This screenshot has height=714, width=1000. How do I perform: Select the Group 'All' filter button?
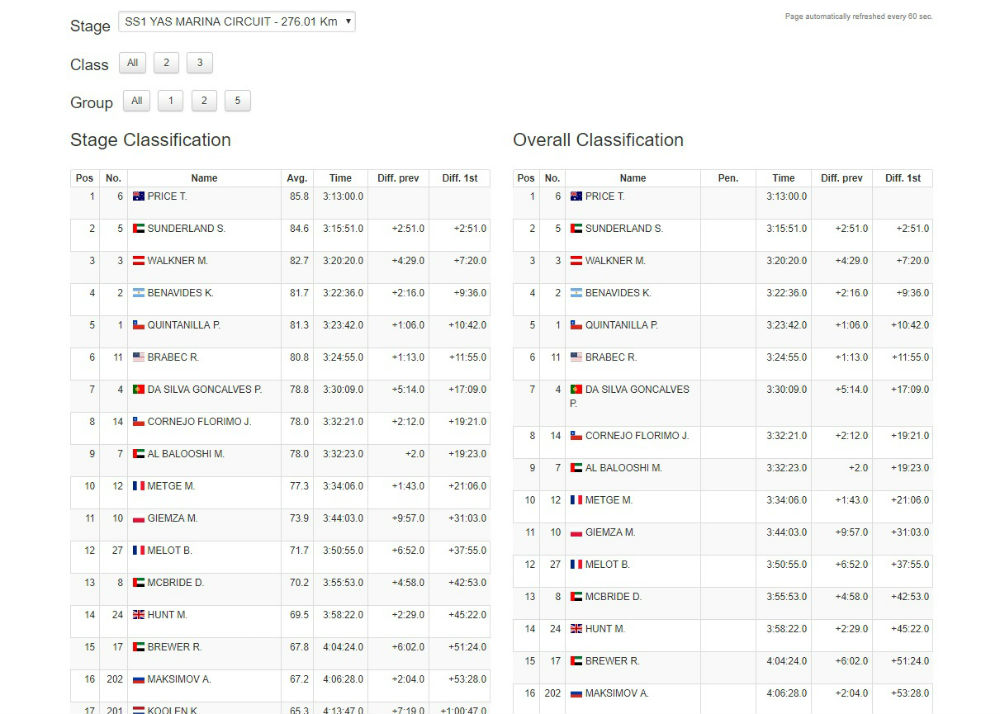[x=137, y=101]
